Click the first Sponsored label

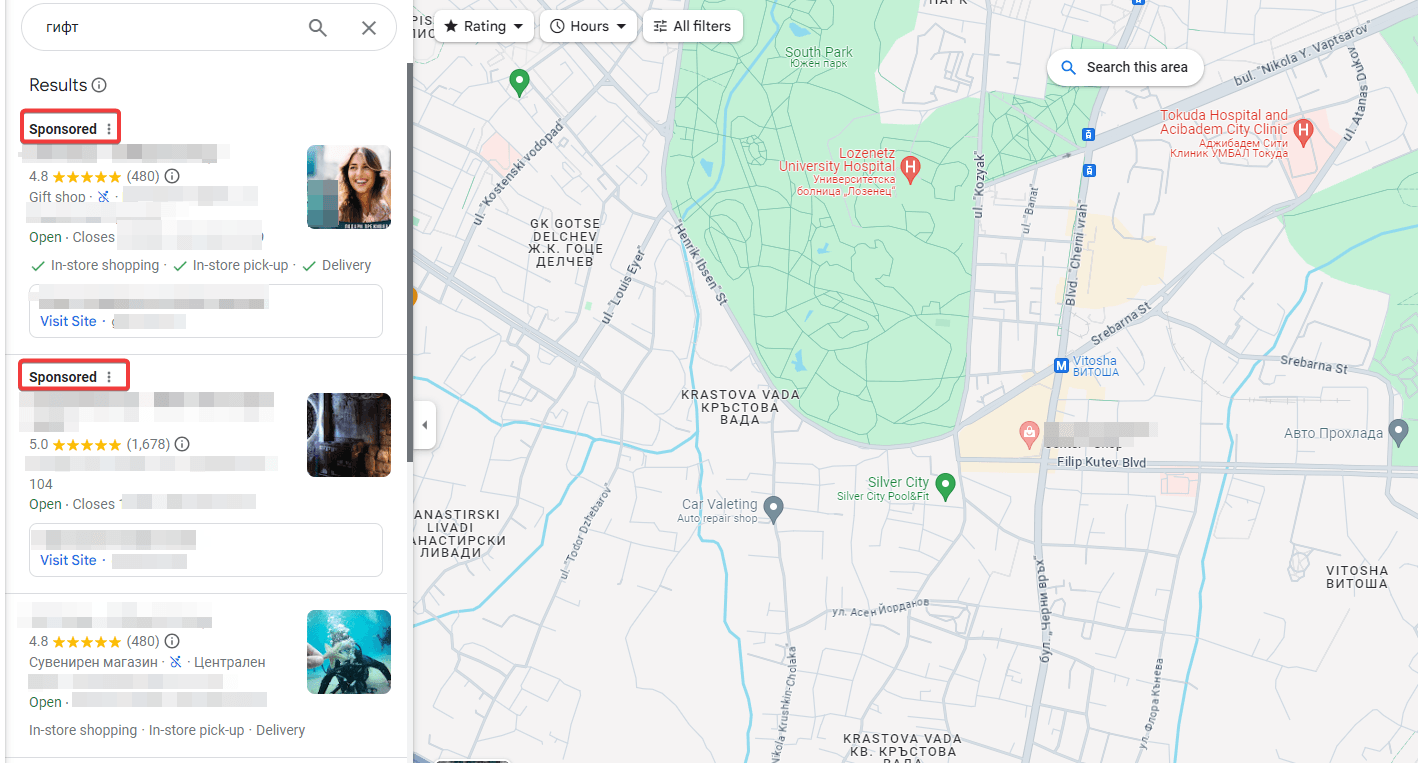pyautogui.click(x=63, y=129)
